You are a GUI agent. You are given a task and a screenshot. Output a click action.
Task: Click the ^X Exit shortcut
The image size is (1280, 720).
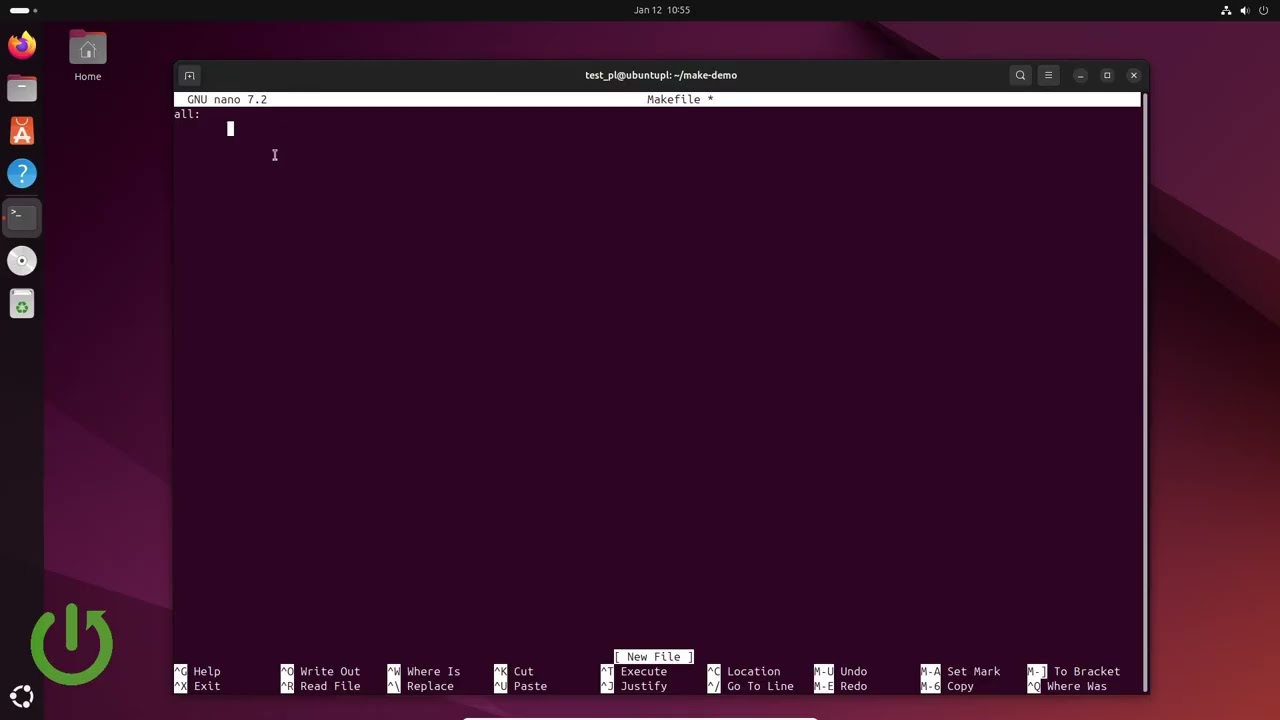pyautogui.click(x=197, y=686)
